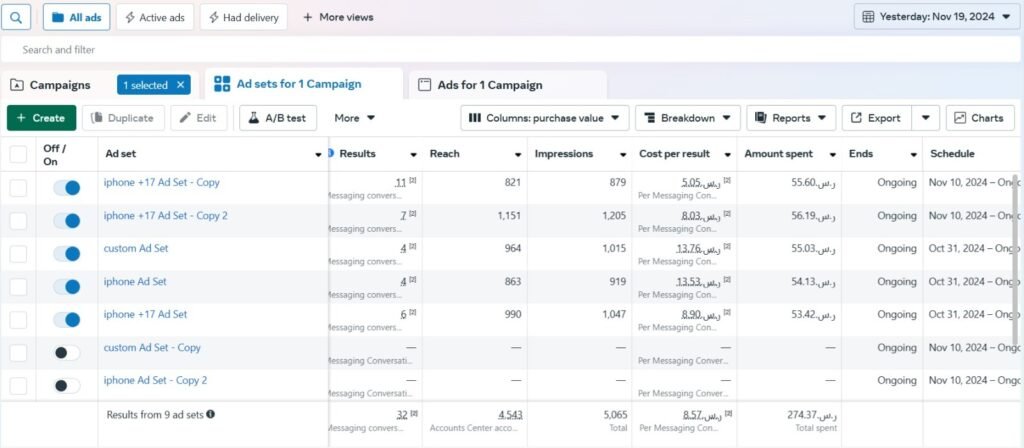Click the magnifying glass search icon

click(x=18, y=17)
